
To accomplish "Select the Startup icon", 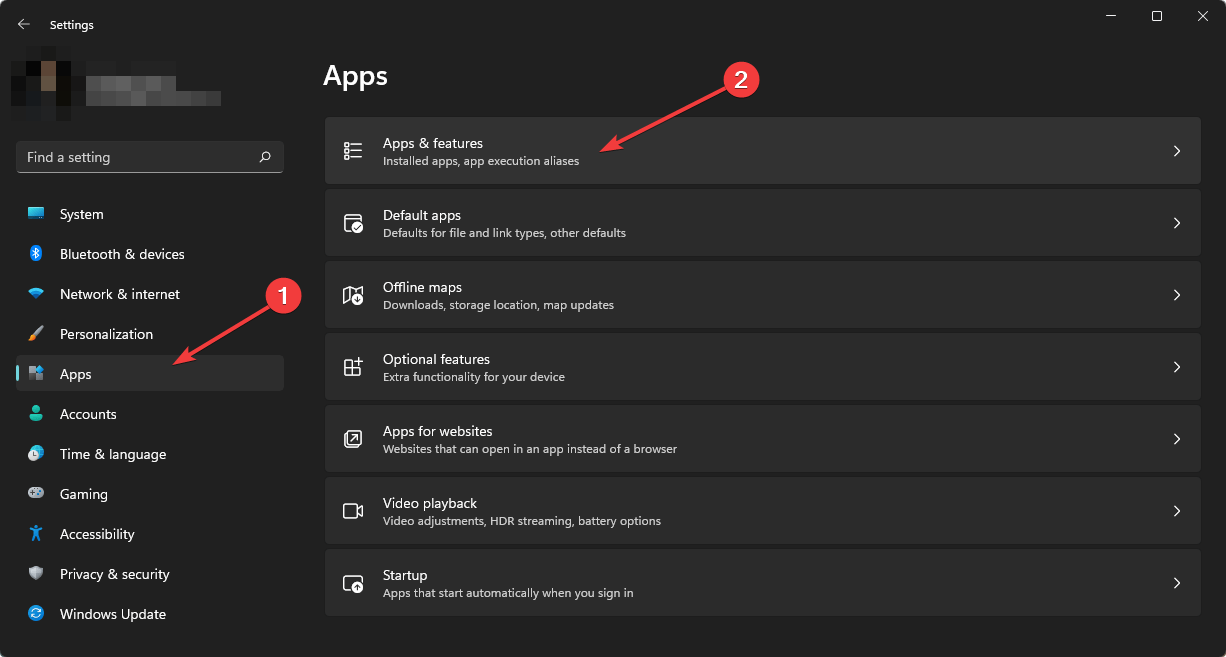I will click(352, 582).
